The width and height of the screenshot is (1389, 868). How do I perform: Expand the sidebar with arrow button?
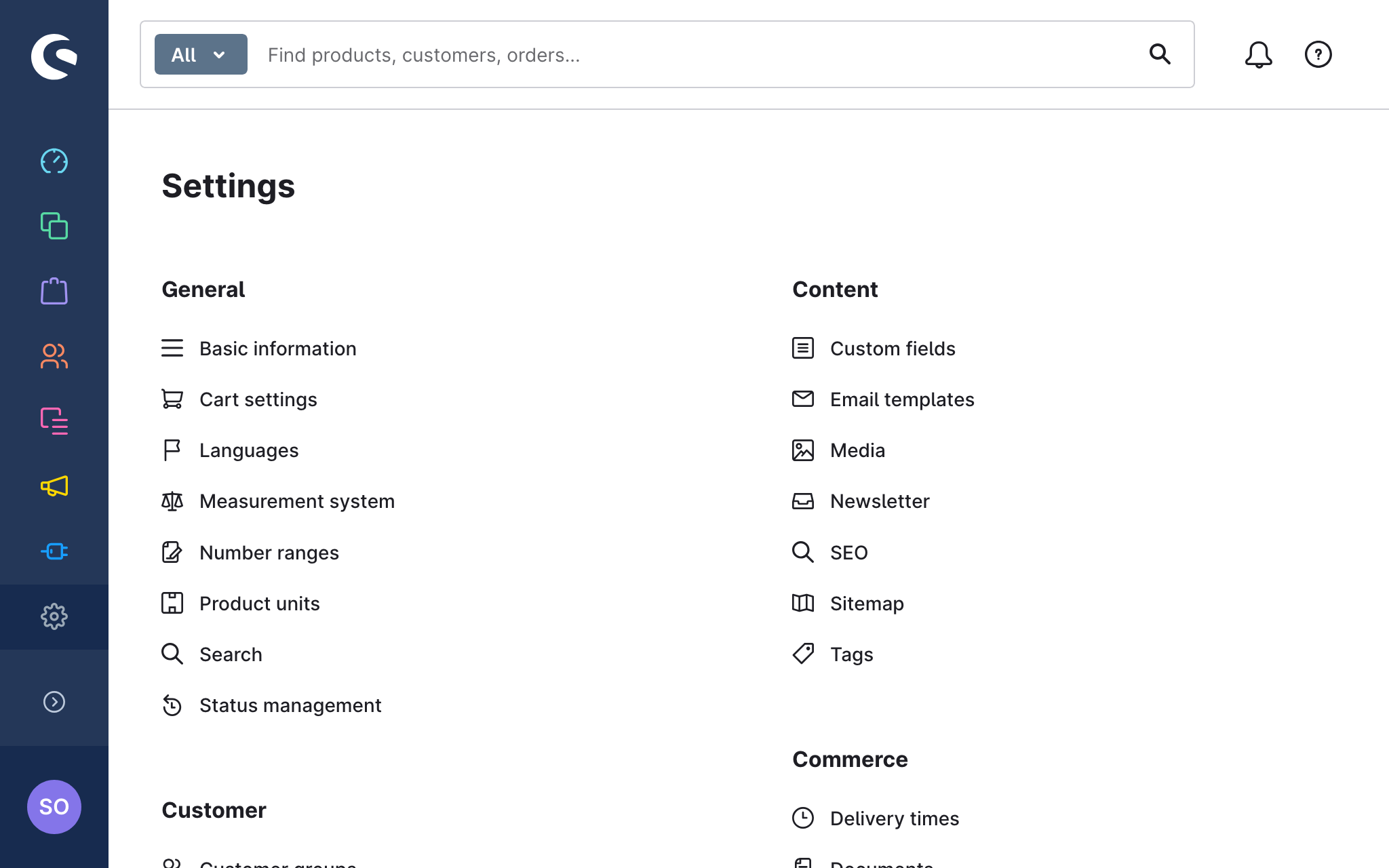pos(54,702)
